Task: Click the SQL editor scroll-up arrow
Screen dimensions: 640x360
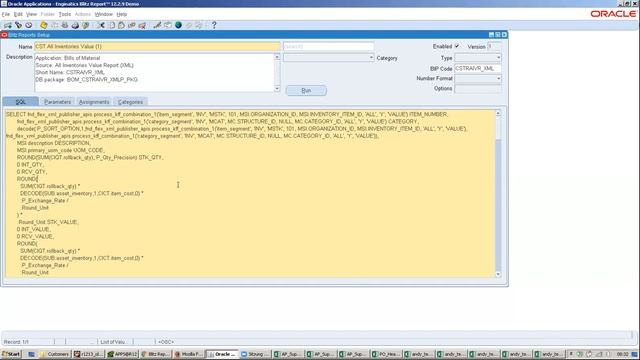Action: click(498, 113)
